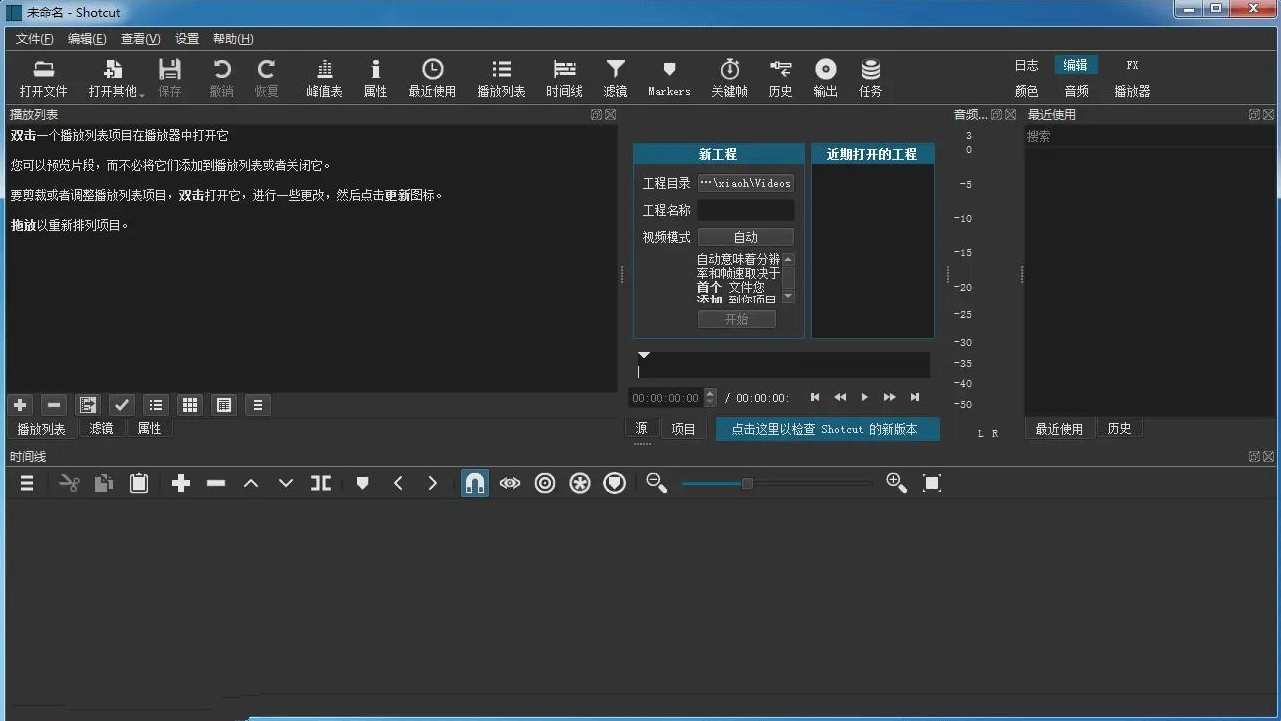Open a file with the 打开文件 icon
This screenshot has height=721, width=1281.
42,77
